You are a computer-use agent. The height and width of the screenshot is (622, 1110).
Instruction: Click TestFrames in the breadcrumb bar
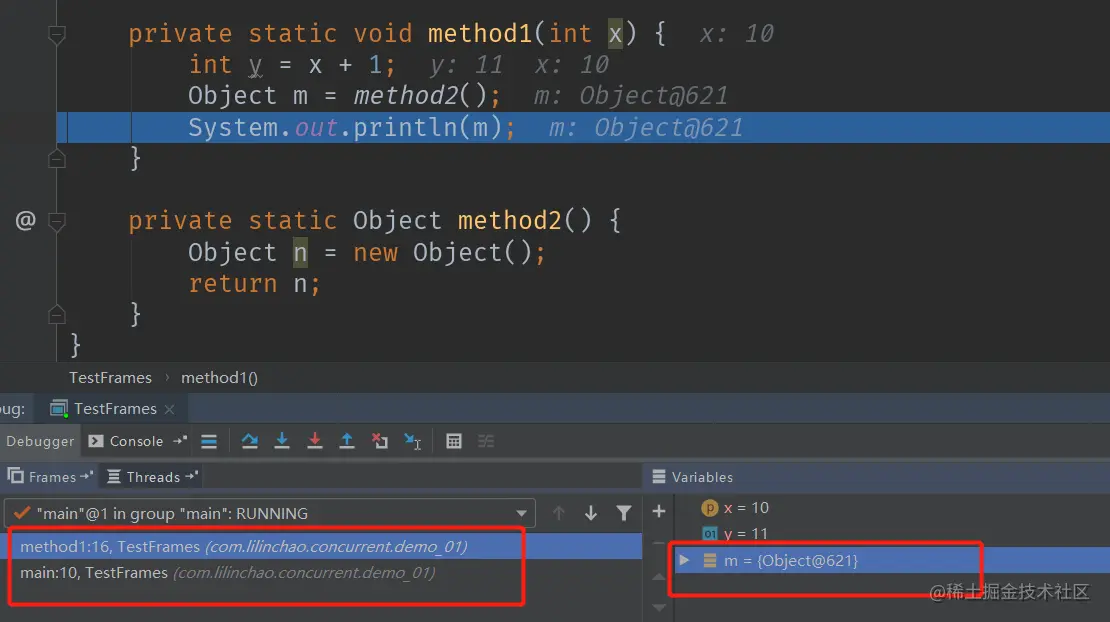(110, 378)
